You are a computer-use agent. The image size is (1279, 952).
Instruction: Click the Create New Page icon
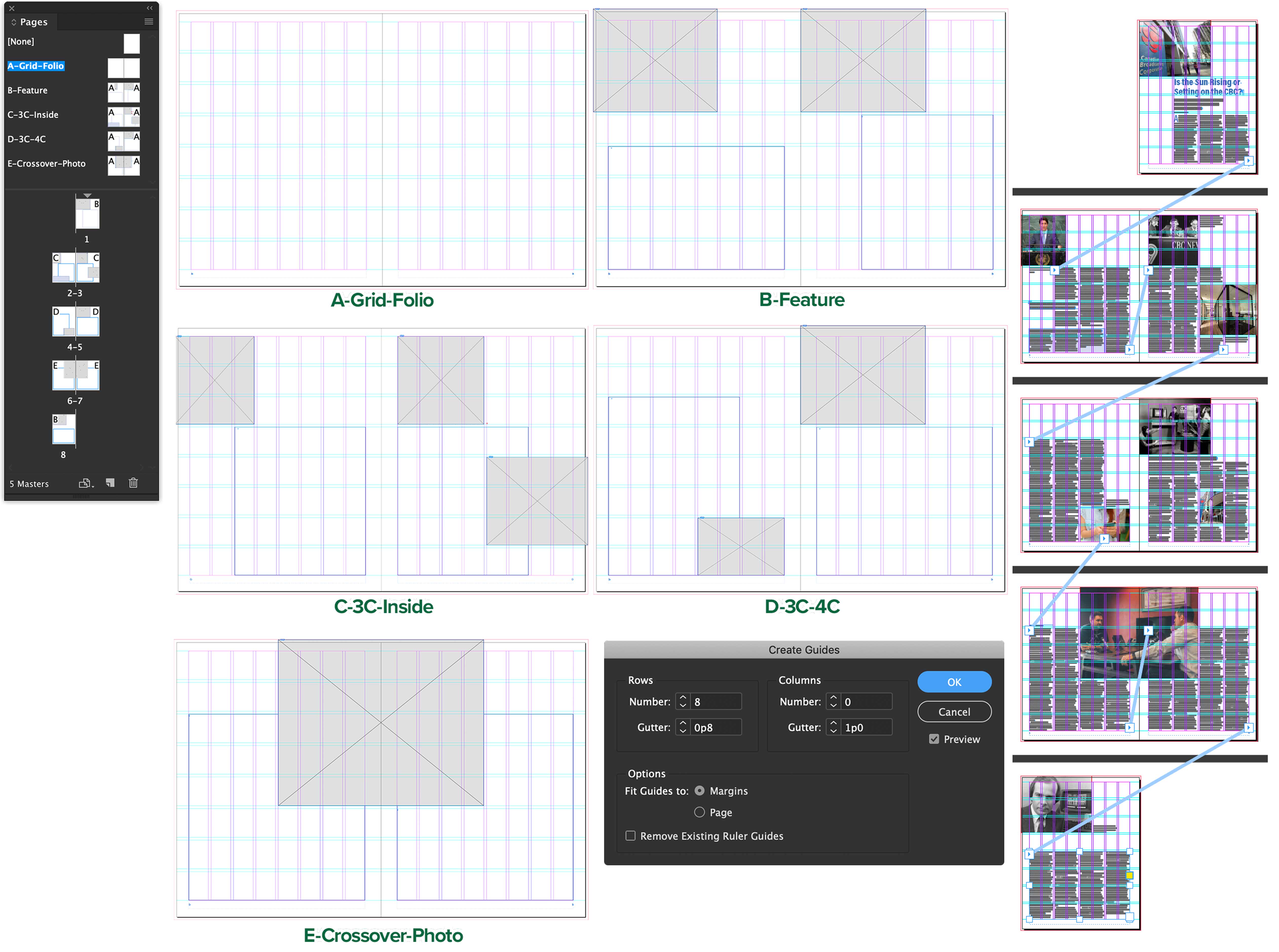[x=110, y=483]
